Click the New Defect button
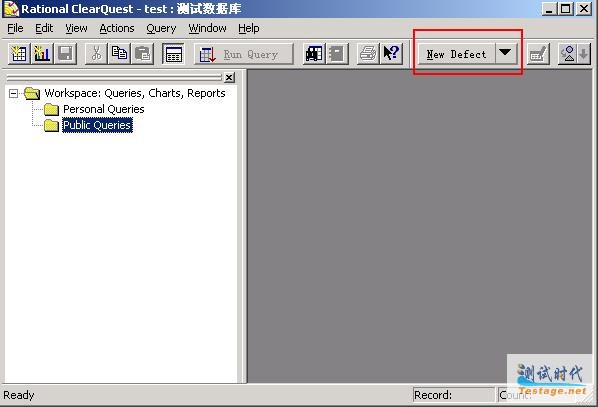The height and width of the screenshot is (407, 598). [x=457, y=54]
